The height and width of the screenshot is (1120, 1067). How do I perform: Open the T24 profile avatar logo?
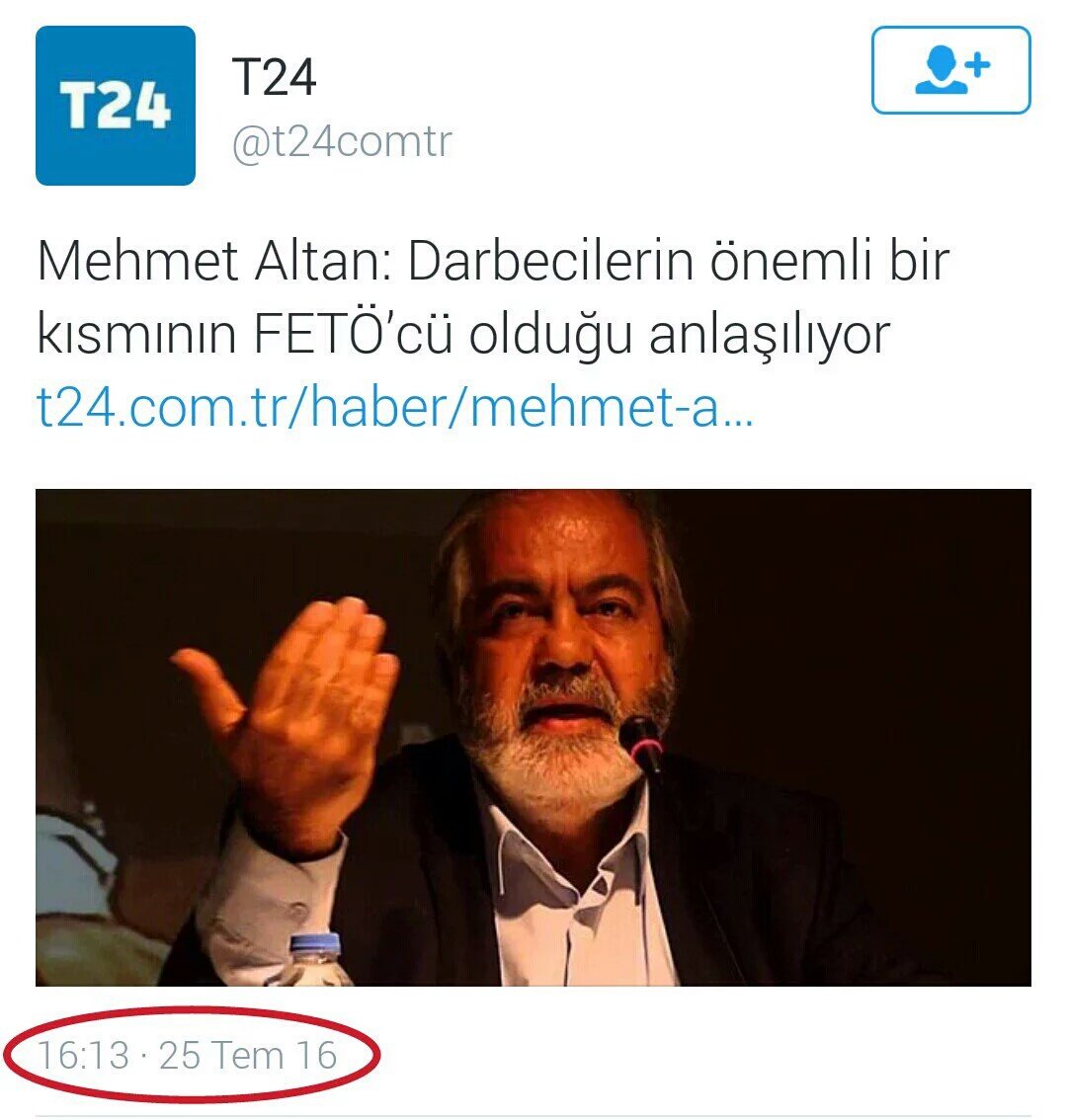[x=115, y=106]
